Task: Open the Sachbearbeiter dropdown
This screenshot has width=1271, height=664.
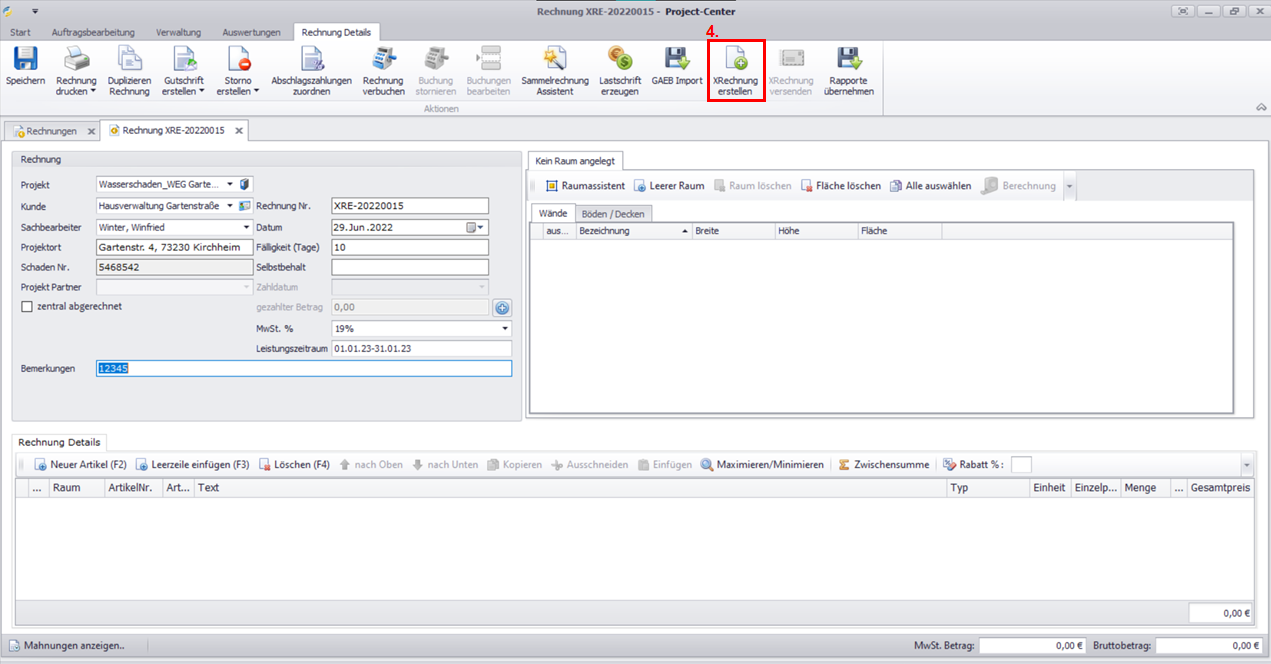Action: point(246,228)
